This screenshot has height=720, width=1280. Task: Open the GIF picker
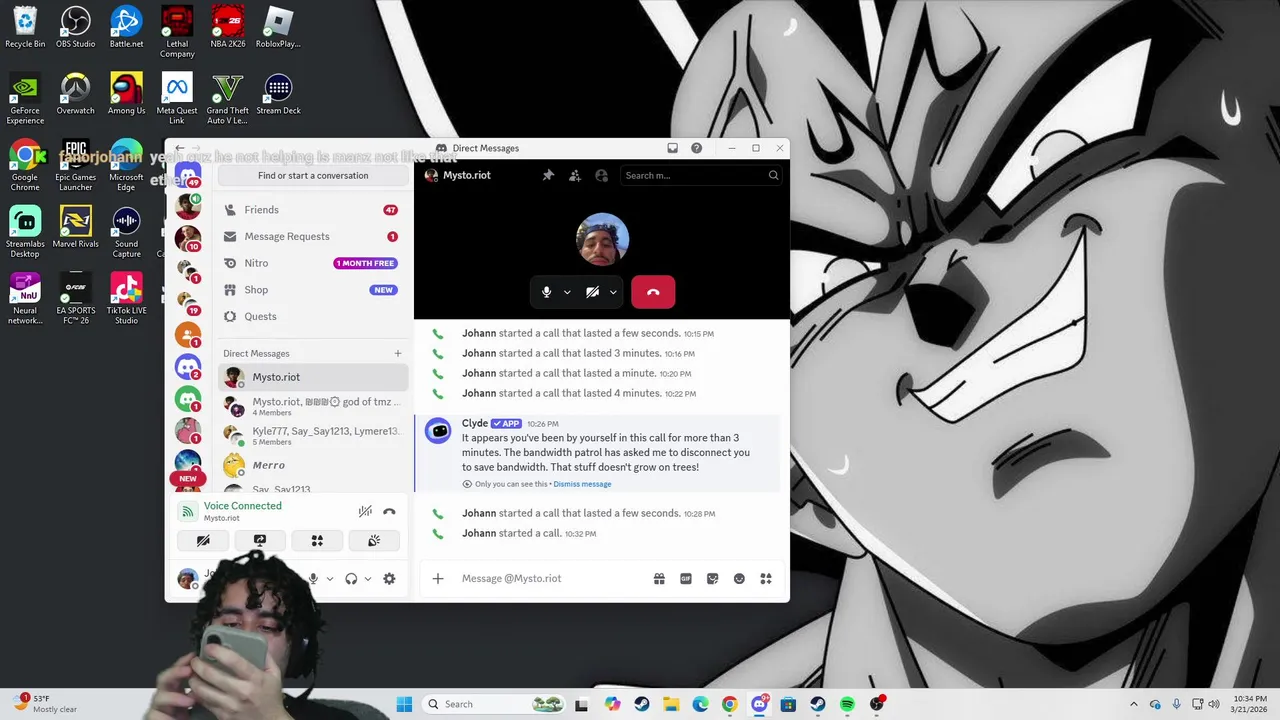(x=686, y=578)
